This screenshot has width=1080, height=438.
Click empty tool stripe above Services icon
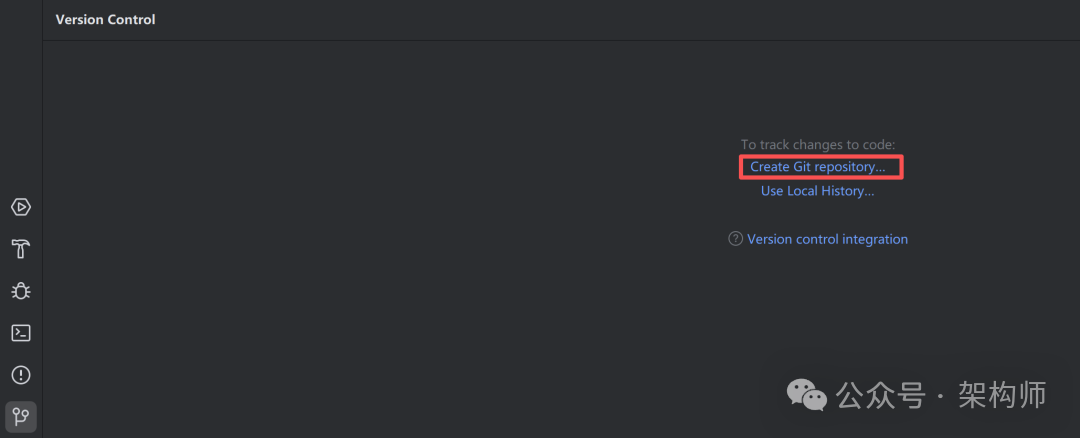point(21,100)
